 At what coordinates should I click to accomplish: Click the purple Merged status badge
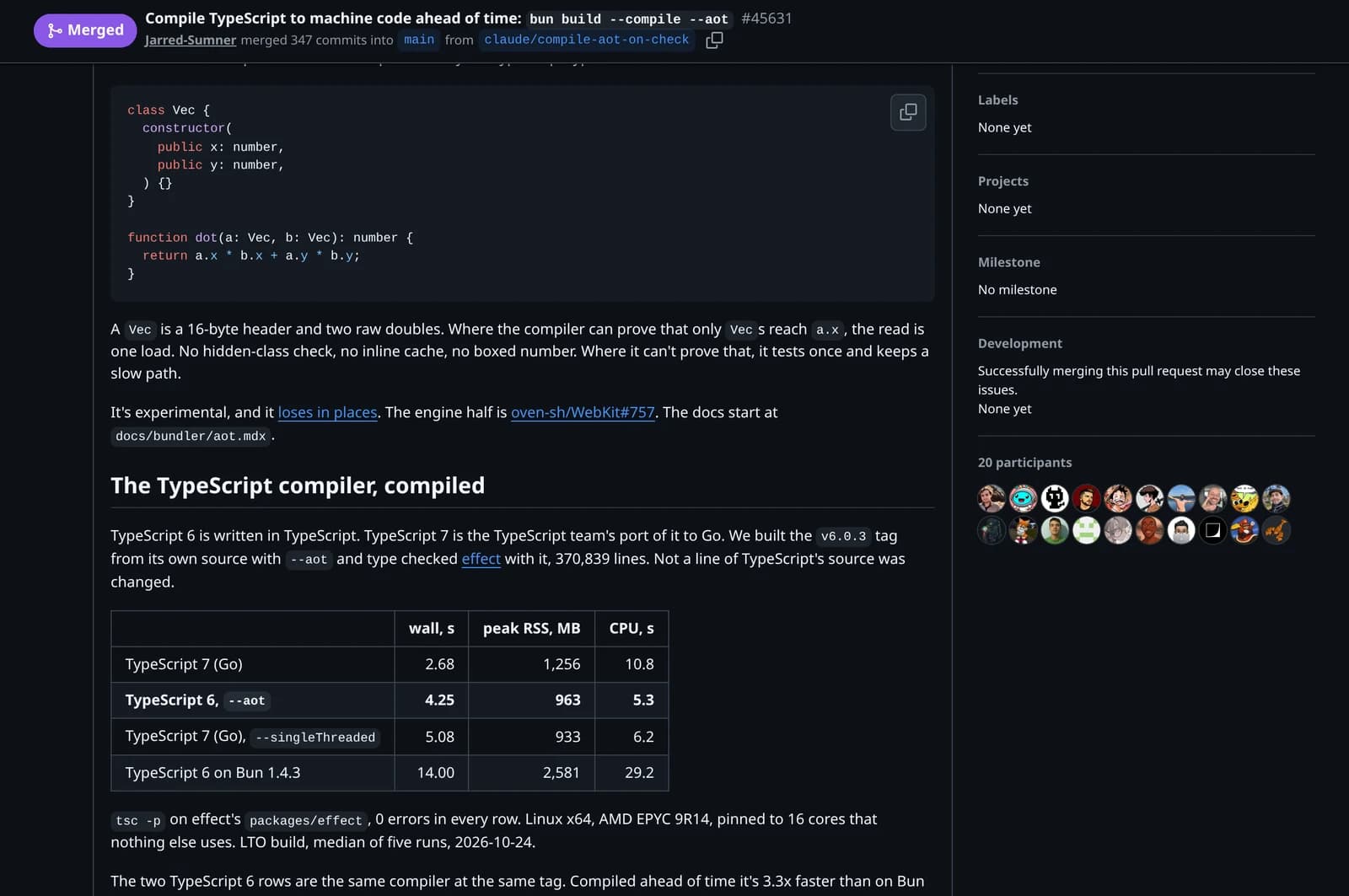[85, 30]
